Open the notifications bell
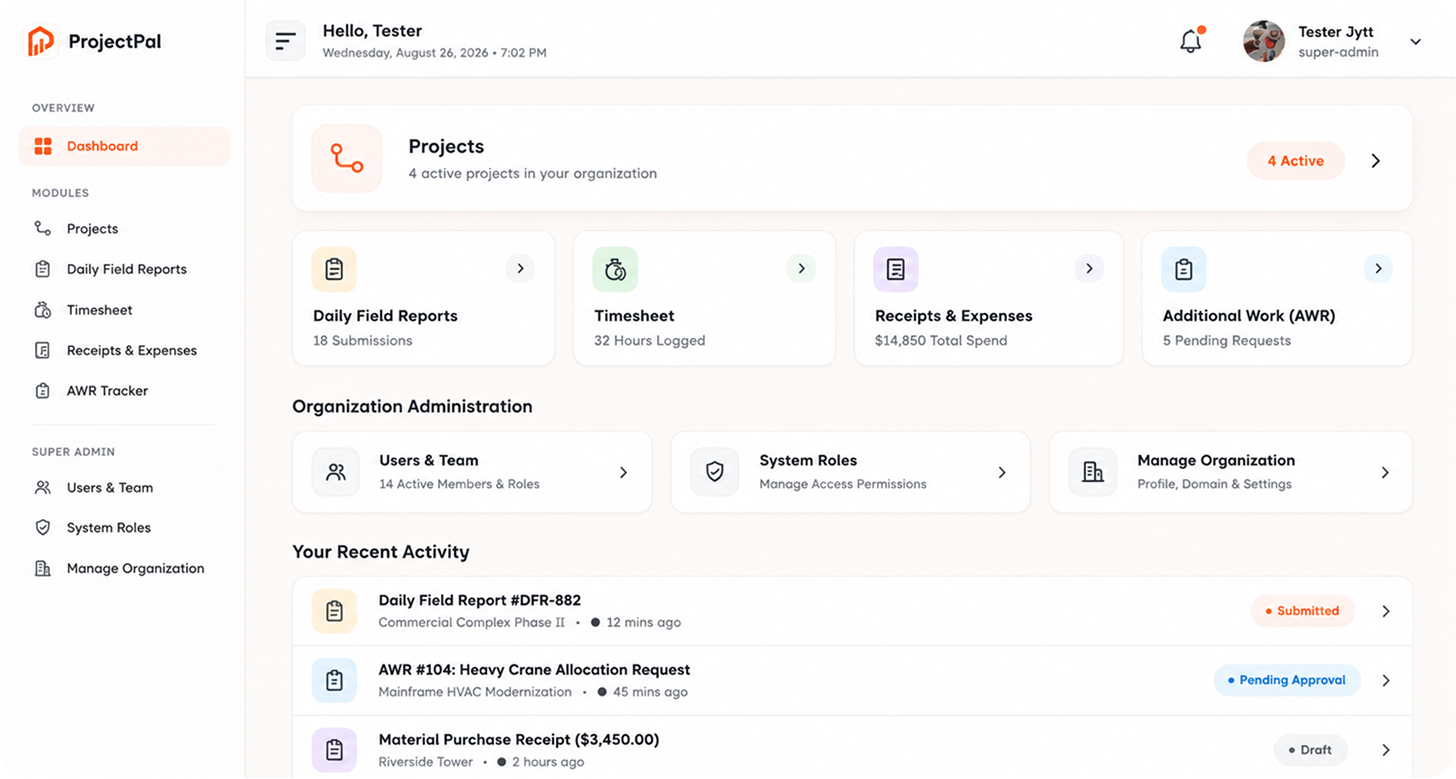1456x779 pixels. point(1190,41)
